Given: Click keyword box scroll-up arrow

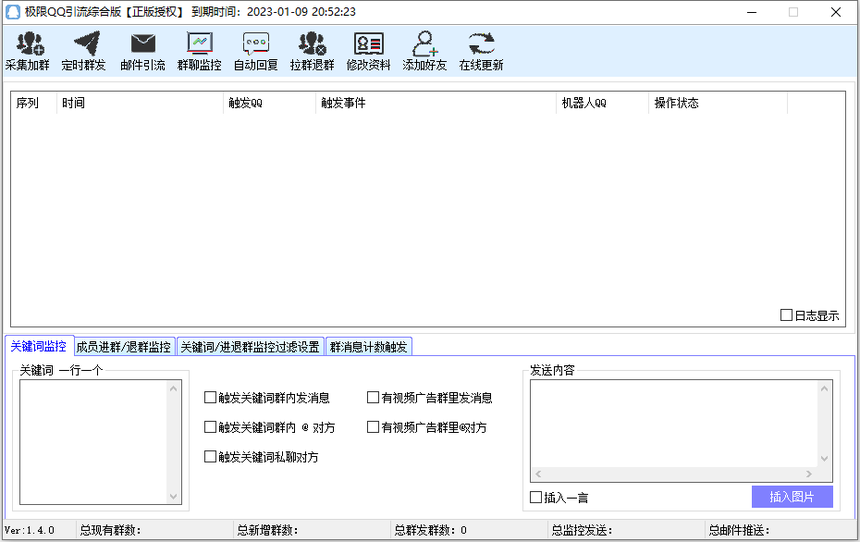Looking at the screenshot, I should [x=174, y=388].
